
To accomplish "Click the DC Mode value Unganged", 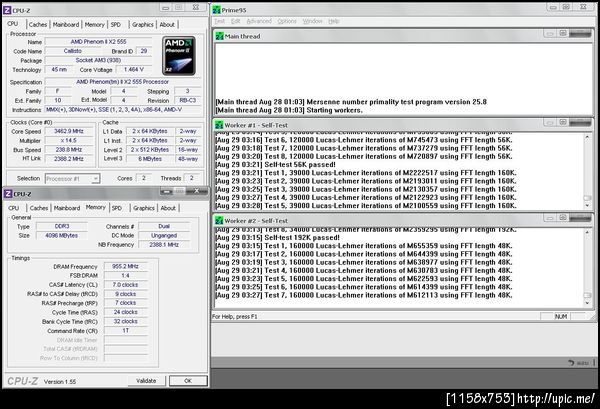I will point(164,235).
